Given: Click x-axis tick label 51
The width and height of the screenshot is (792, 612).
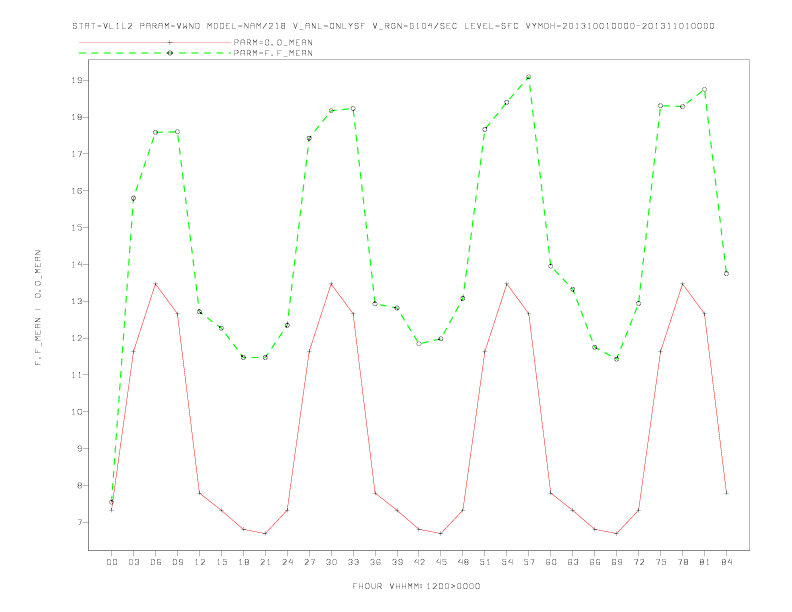Looking at the screenshot, I should [x=485, y=562].
